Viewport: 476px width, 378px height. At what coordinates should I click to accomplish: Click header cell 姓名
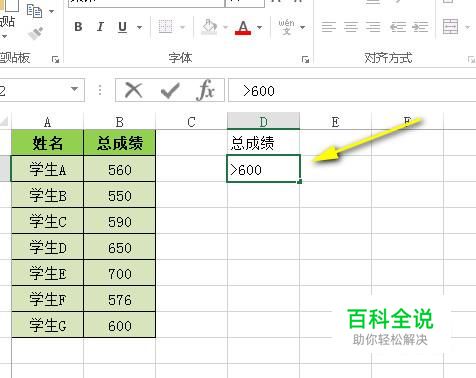47,143
